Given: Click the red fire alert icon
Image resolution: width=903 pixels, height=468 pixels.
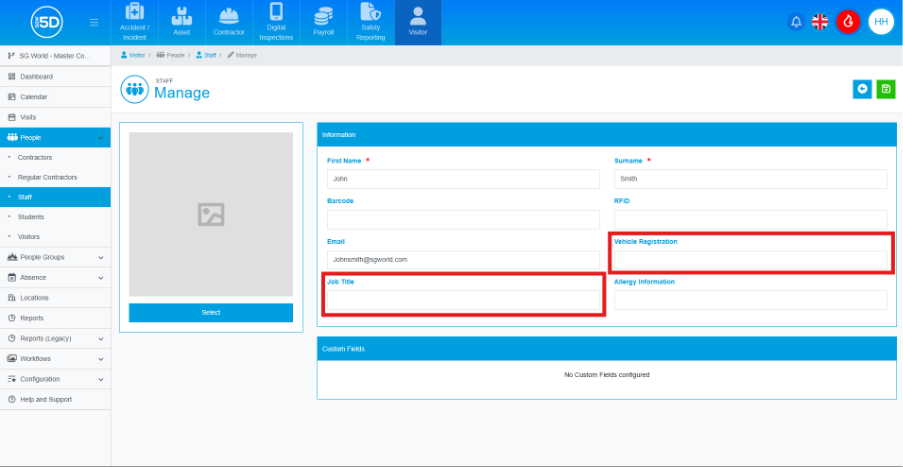Looking at the screenshot, I should (848, 22).
